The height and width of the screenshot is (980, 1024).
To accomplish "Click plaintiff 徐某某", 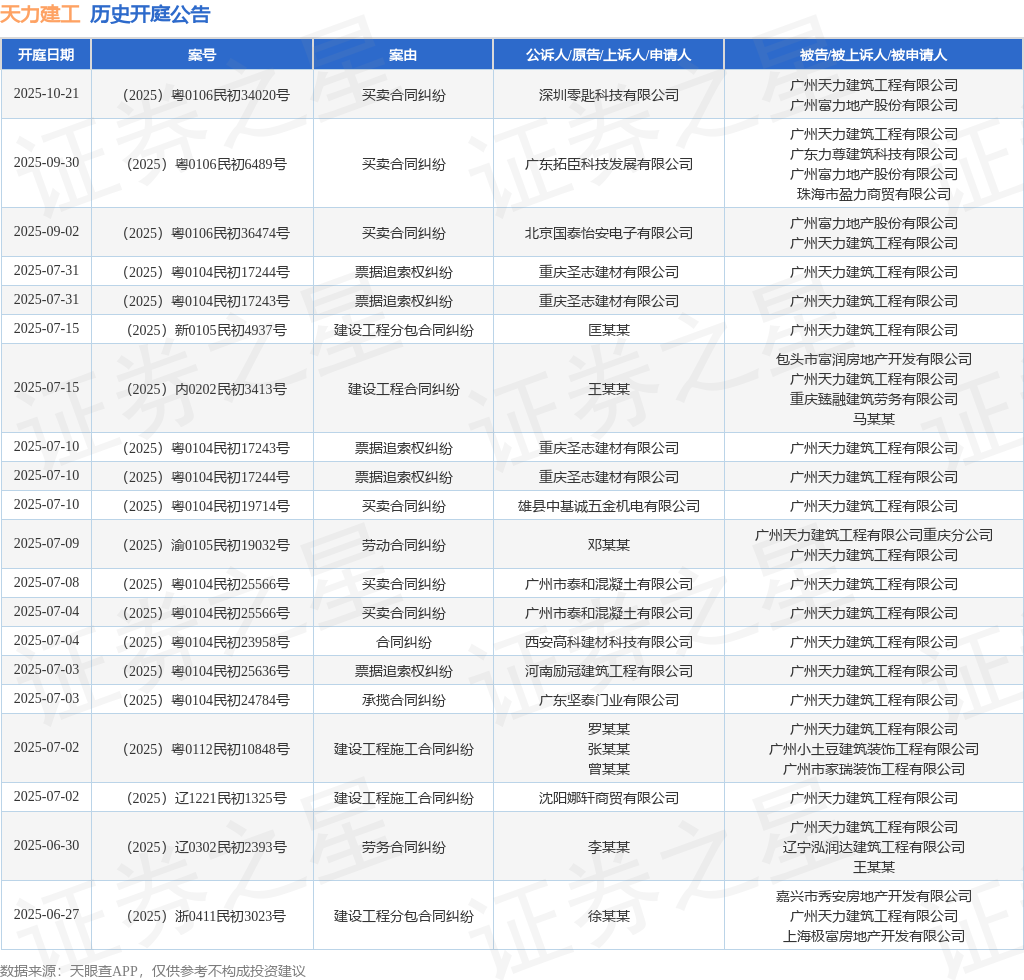I will pos(609,917).
